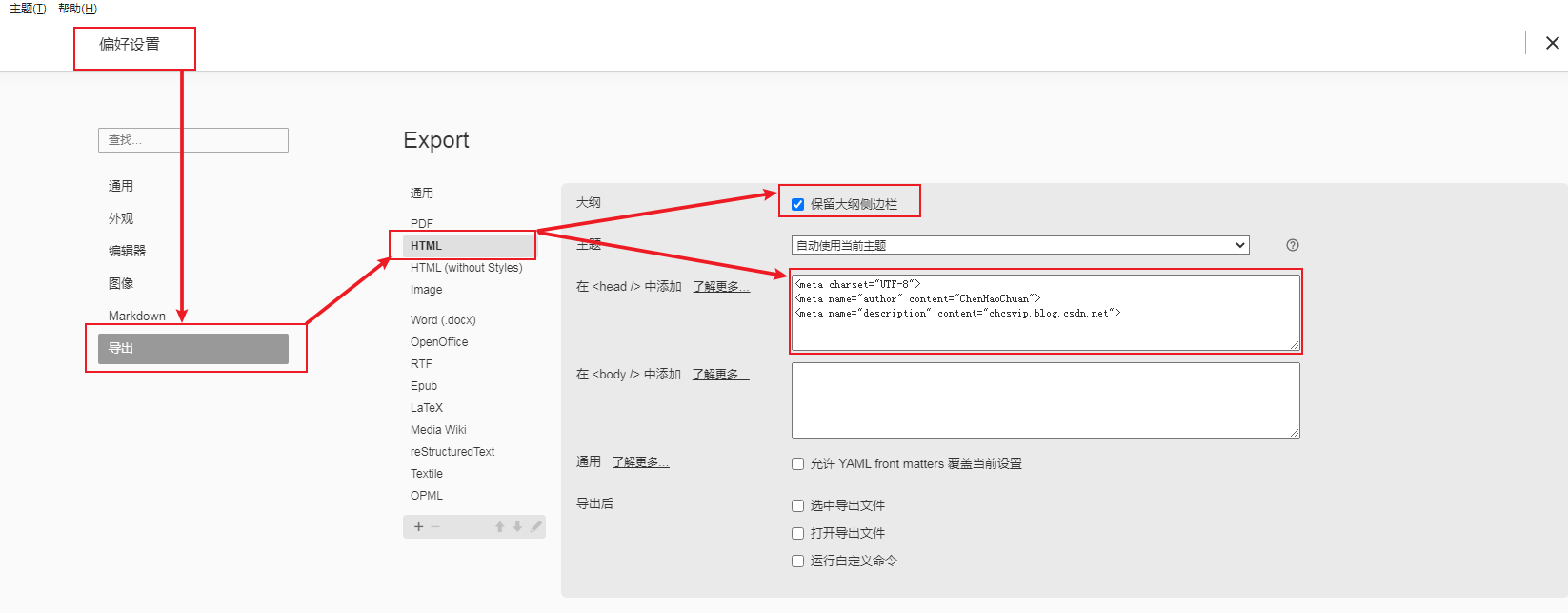Select reStructuredText export format

[452, 452]
